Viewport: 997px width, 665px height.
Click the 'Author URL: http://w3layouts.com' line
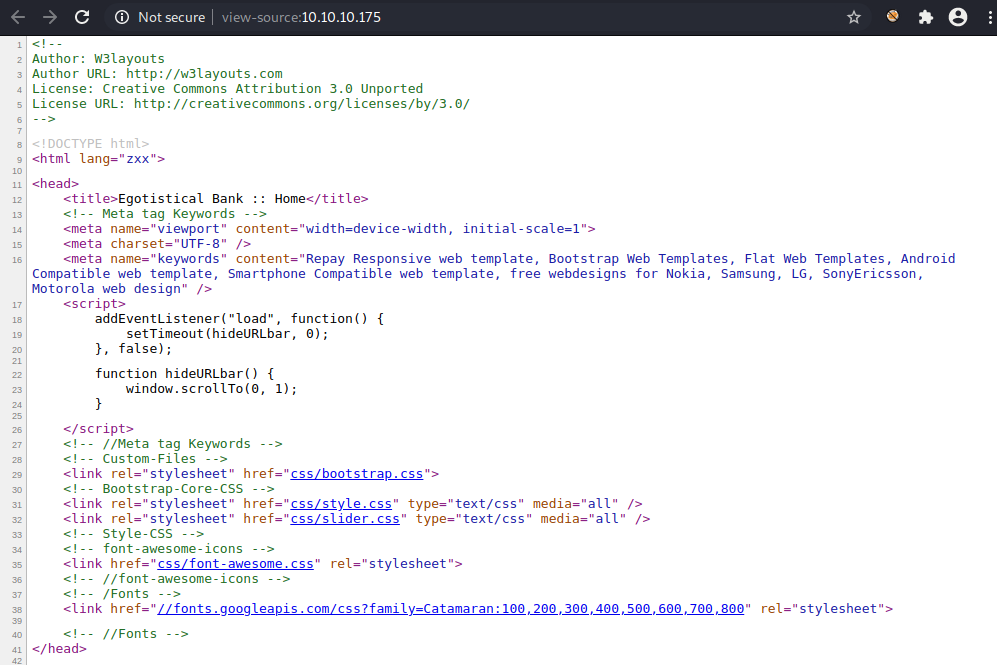coord(158,74)
